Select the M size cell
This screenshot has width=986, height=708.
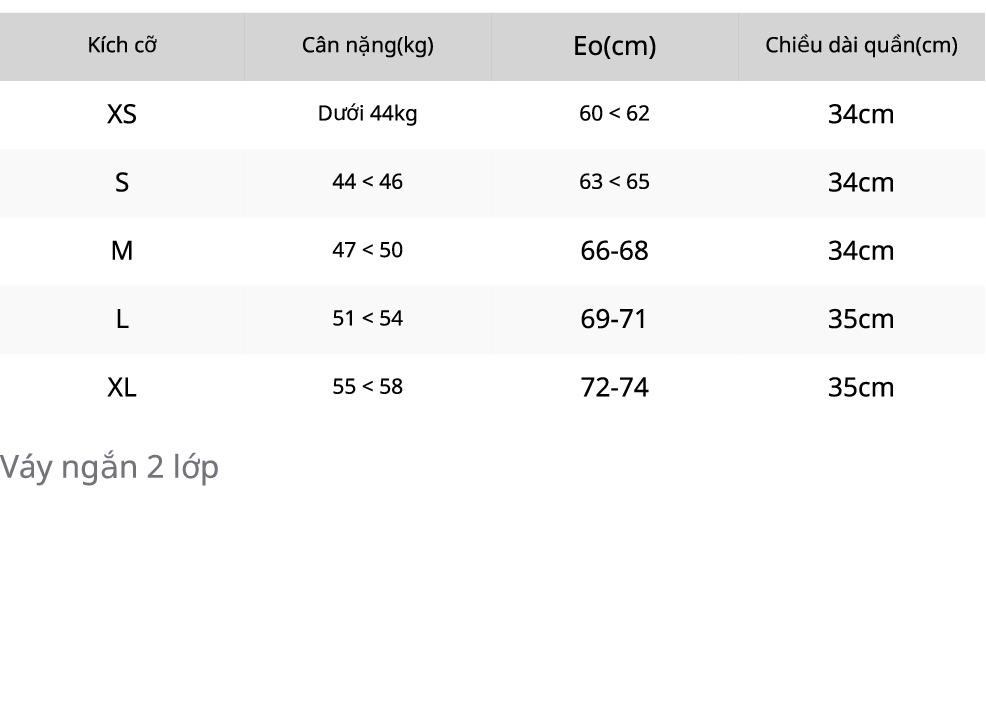(122, 250)
